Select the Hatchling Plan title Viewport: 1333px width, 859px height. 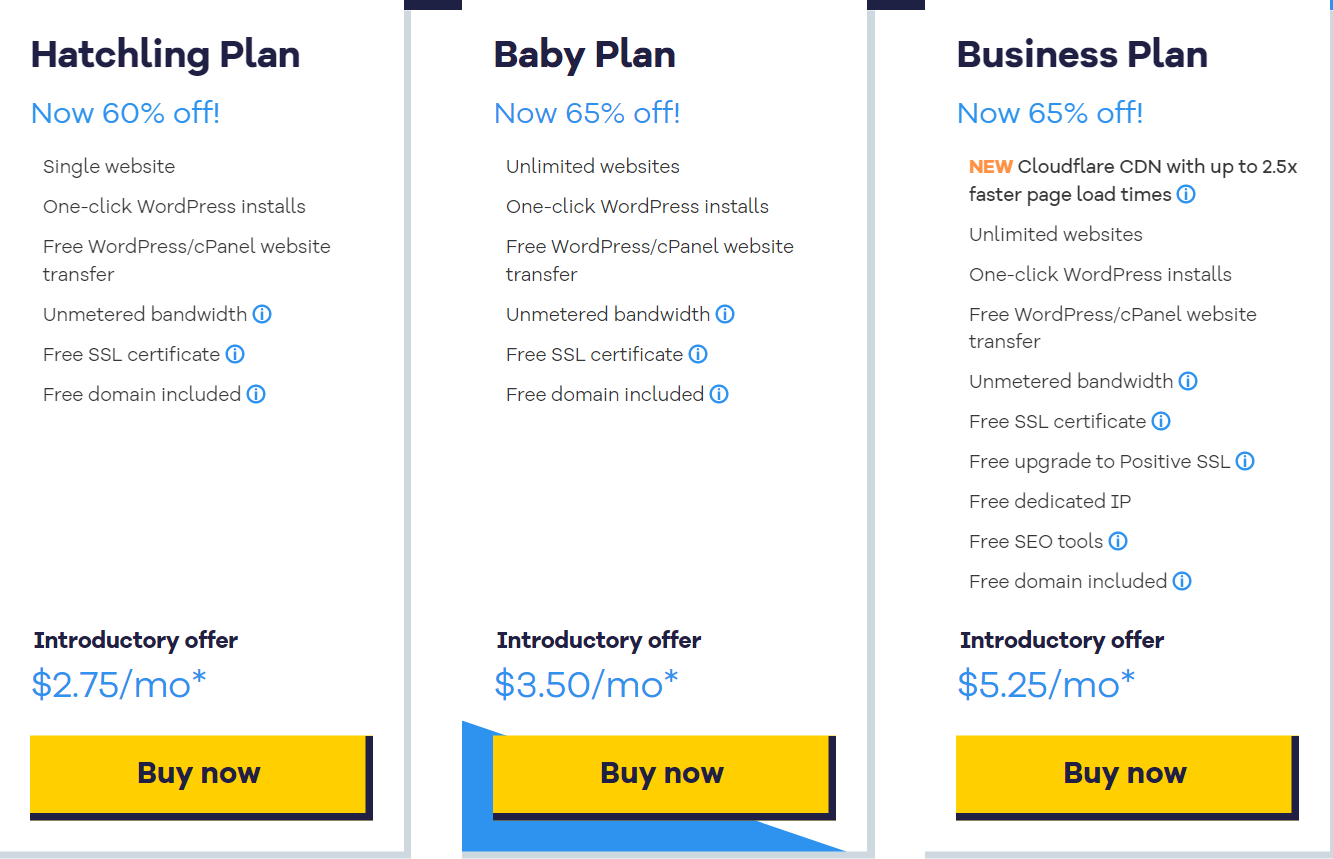pyautogui.click(x=165, y=55)
